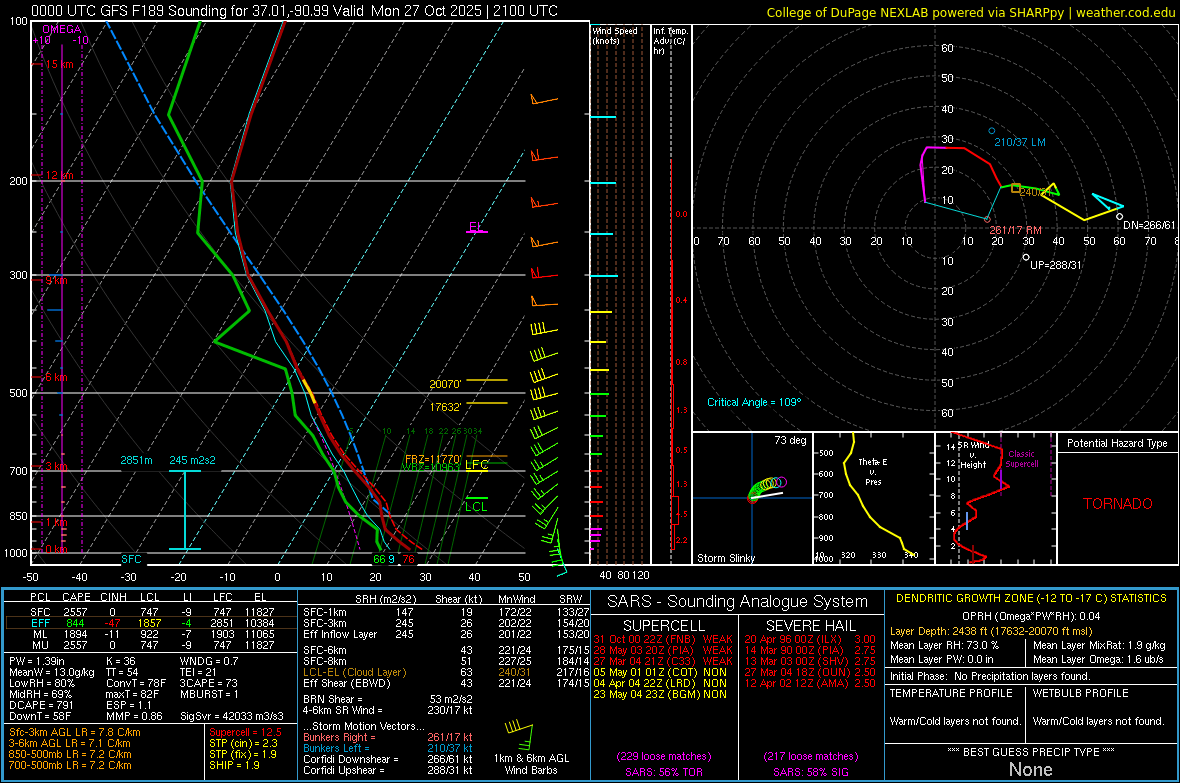Click the '17632'' height label

[x=445, y=407]
